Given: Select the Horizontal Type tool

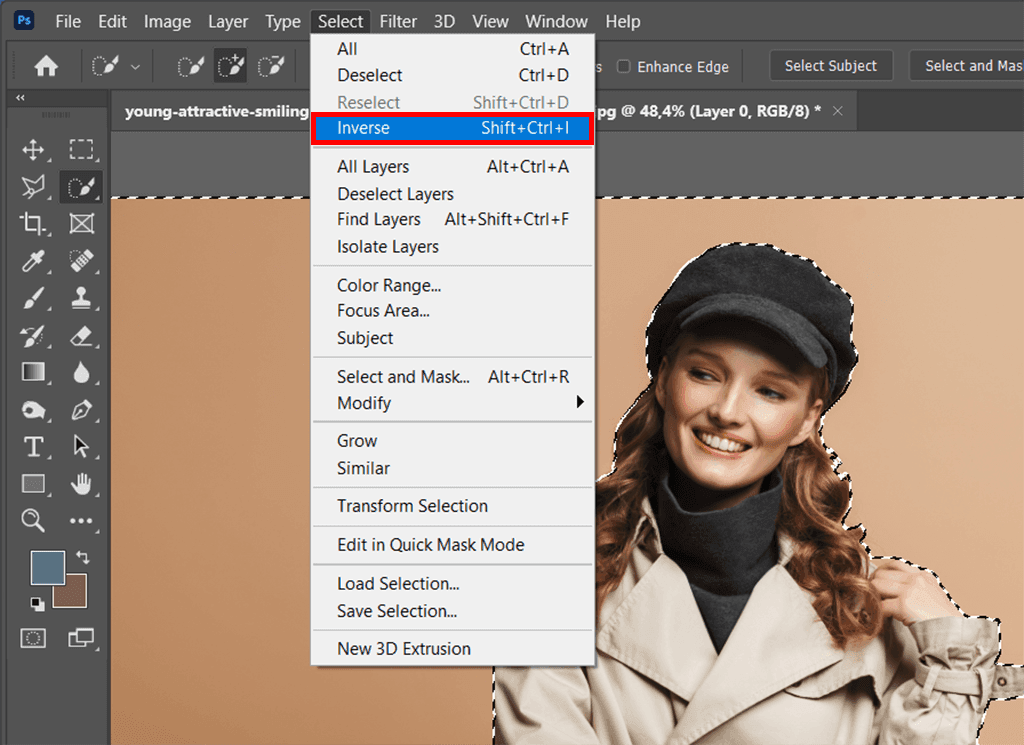Looking at the screenshot, I should pos(33,447).
